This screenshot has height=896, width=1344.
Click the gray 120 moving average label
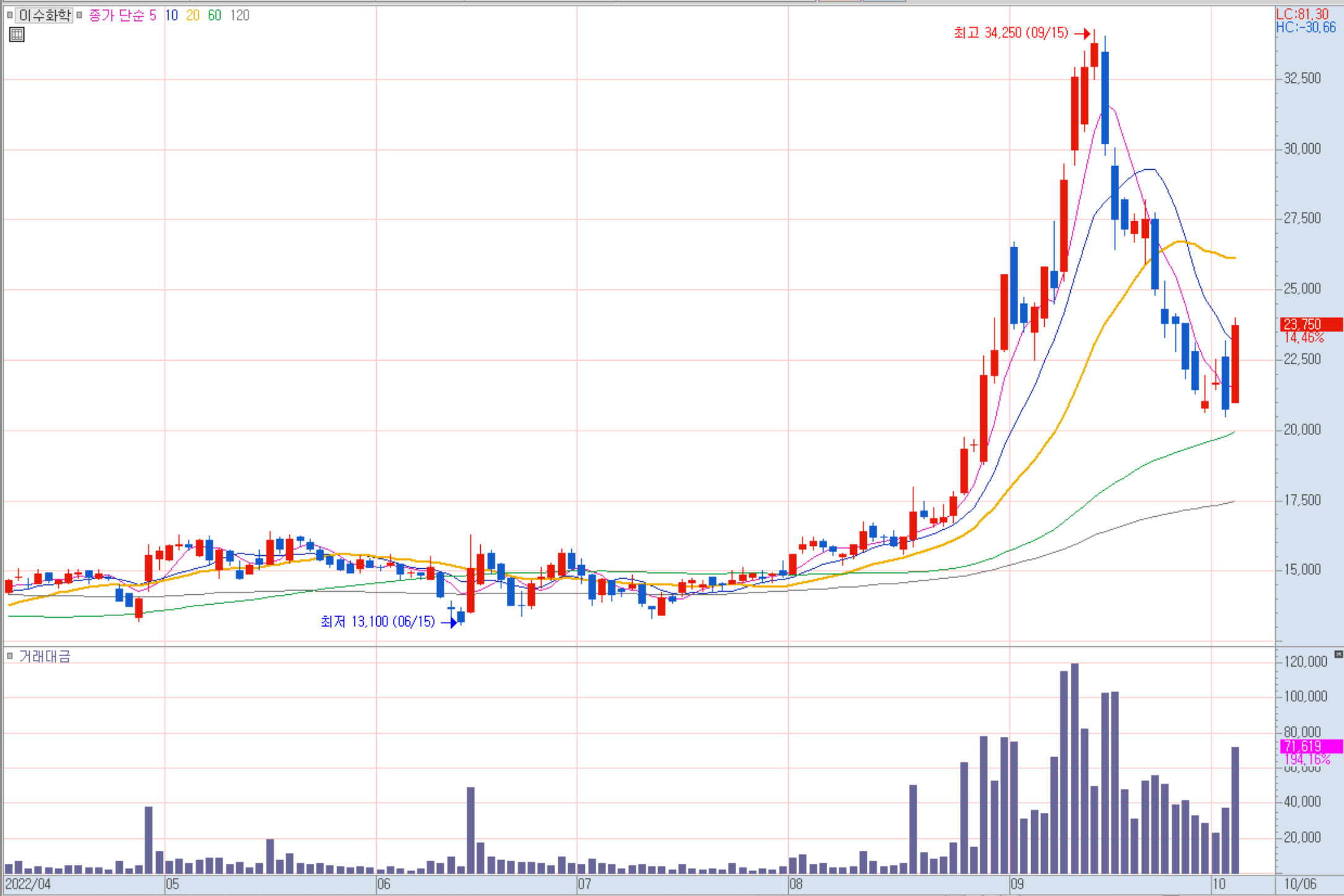coord(239,15)
